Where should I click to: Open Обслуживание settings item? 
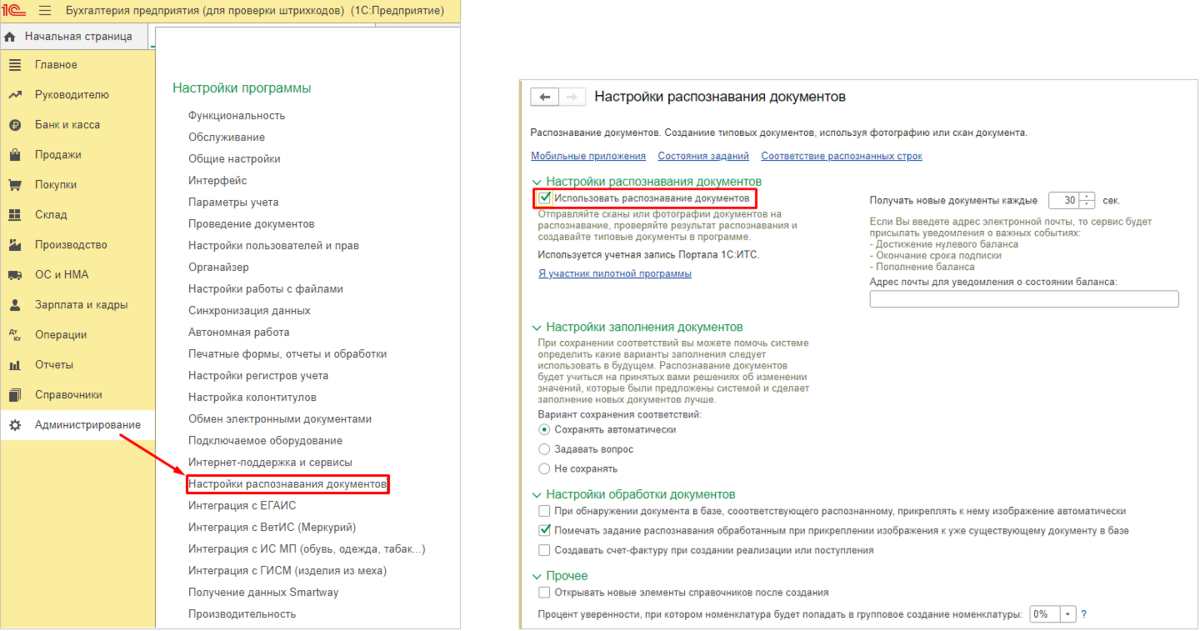pos(226,137)
